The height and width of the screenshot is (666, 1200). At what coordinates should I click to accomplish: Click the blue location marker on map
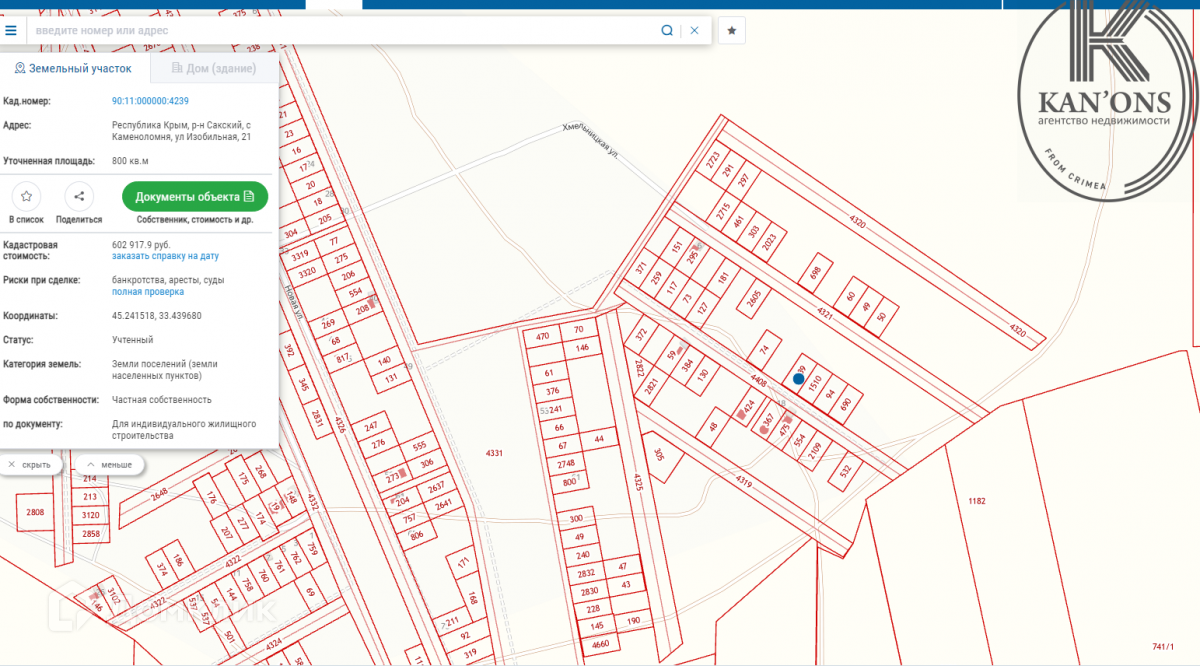pos(798,378)
